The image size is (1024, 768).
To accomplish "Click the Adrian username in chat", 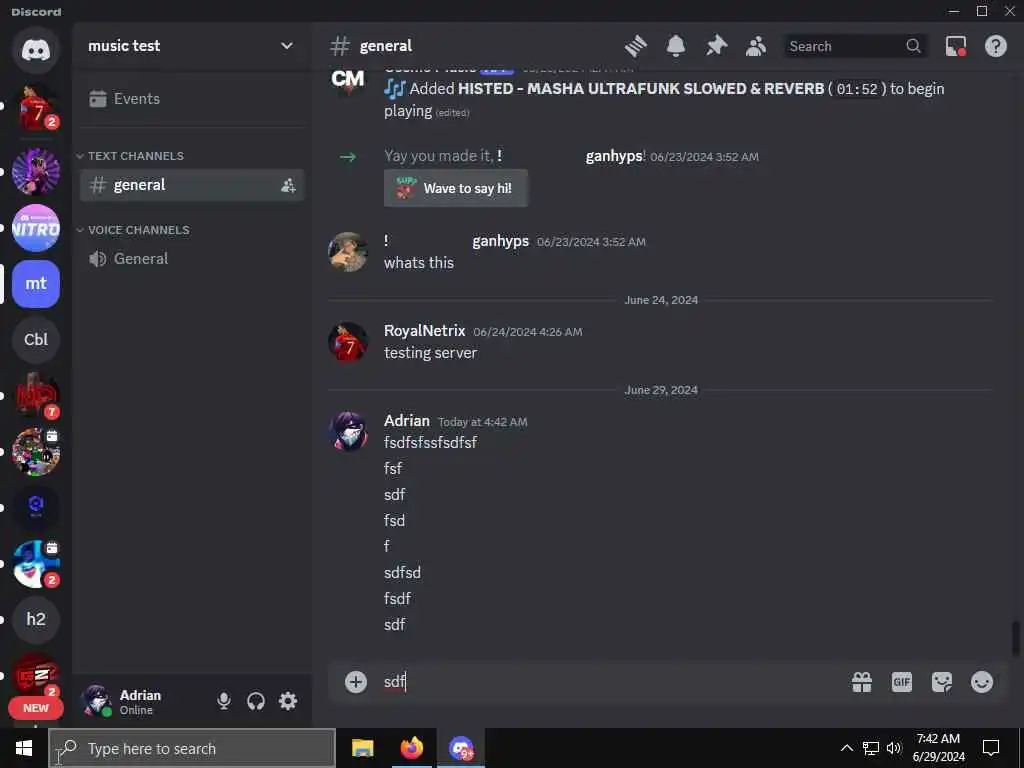I will tap(406, 421).
